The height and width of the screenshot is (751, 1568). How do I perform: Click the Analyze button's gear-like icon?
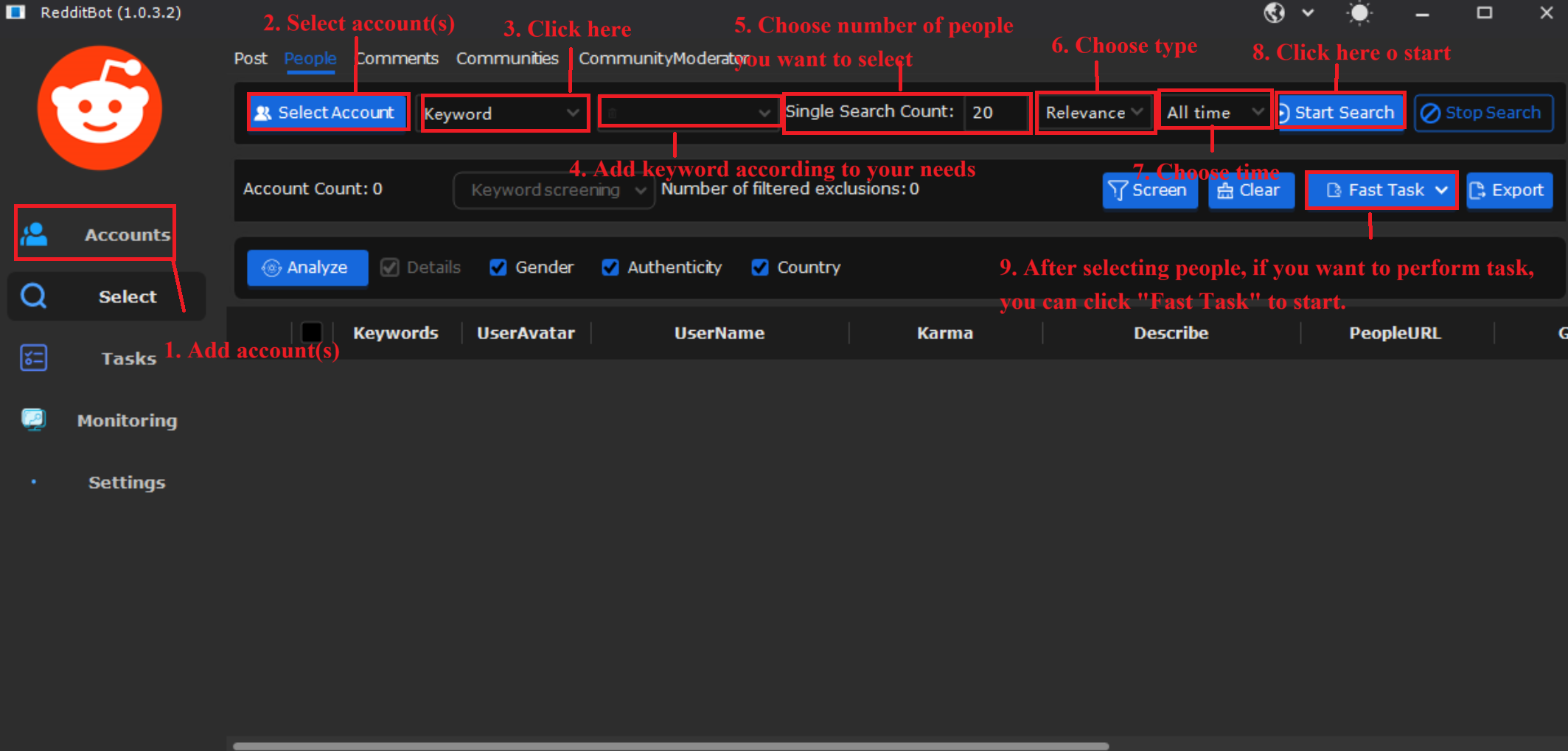click(x=271, y=268)
